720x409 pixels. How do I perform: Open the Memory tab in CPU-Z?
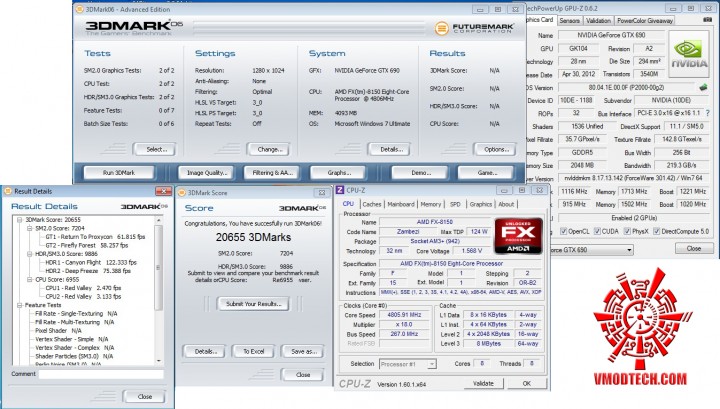click(431, 204)
